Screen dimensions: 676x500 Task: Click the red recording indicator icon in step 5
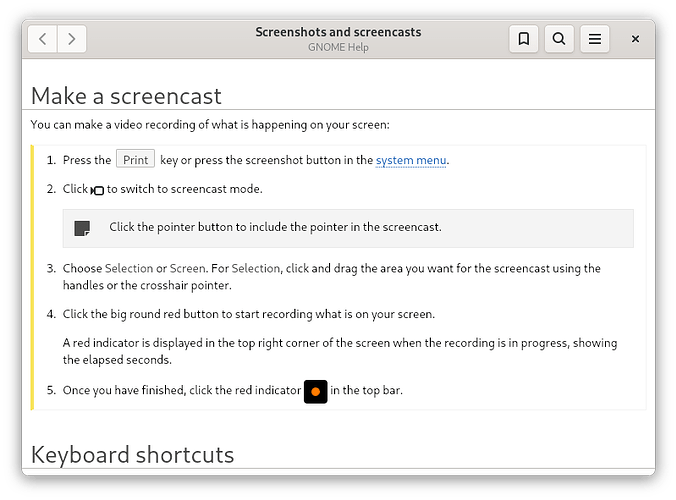(x=315, y=391)
